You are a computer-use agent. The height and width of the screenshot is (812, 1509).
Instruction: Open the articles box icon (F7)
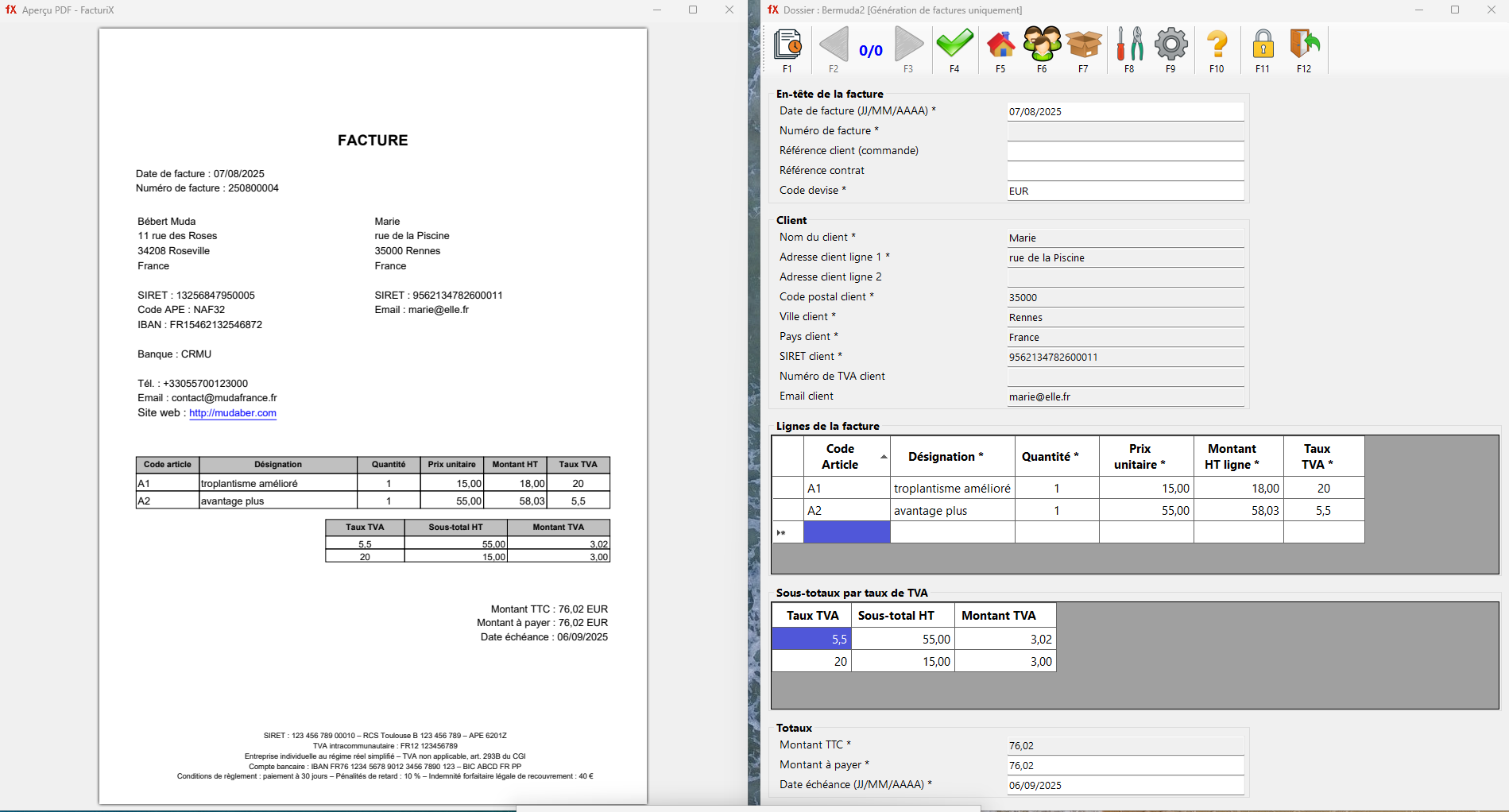point(1084,44)
